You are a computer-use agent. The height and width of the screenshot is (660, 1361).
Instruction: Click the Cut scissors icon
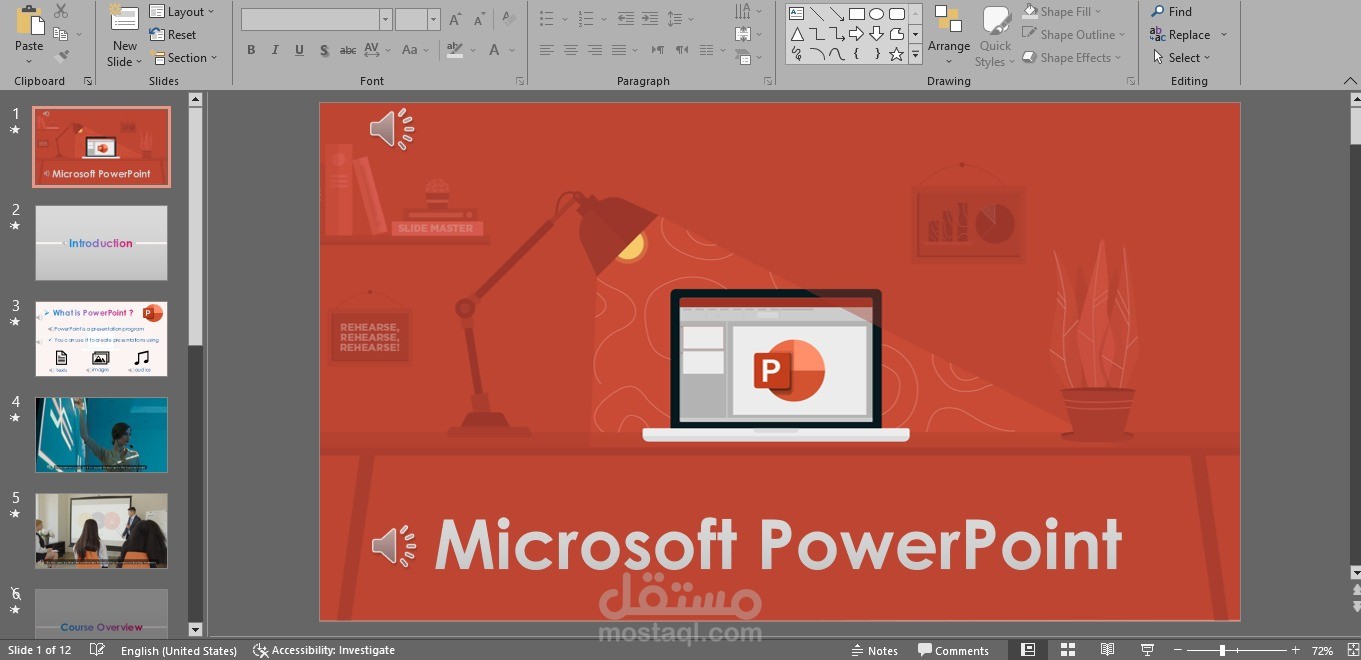coord(61,12)
